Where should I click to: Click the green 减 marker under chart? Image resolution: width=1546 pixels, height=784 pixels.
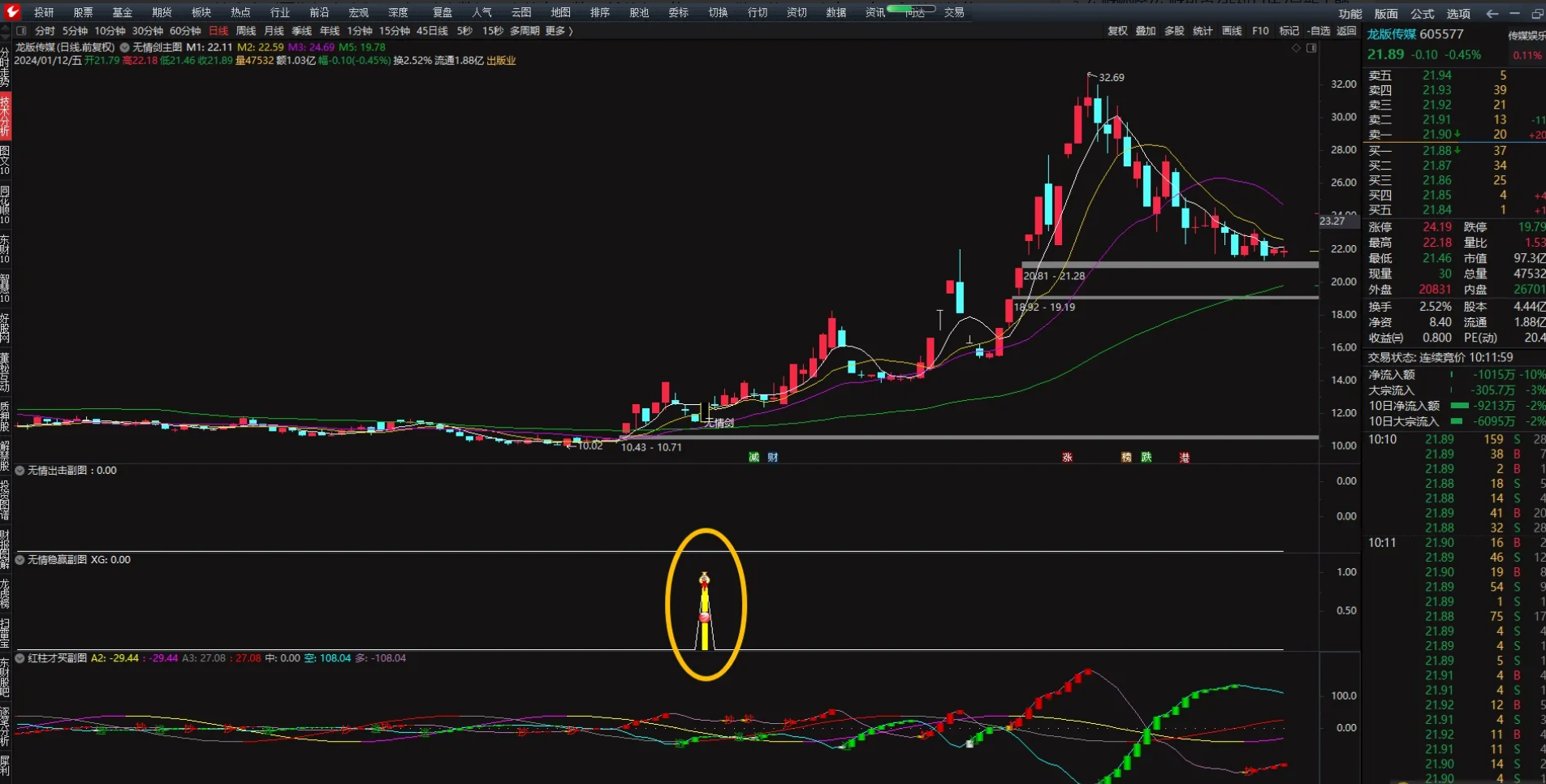(754, 458)
